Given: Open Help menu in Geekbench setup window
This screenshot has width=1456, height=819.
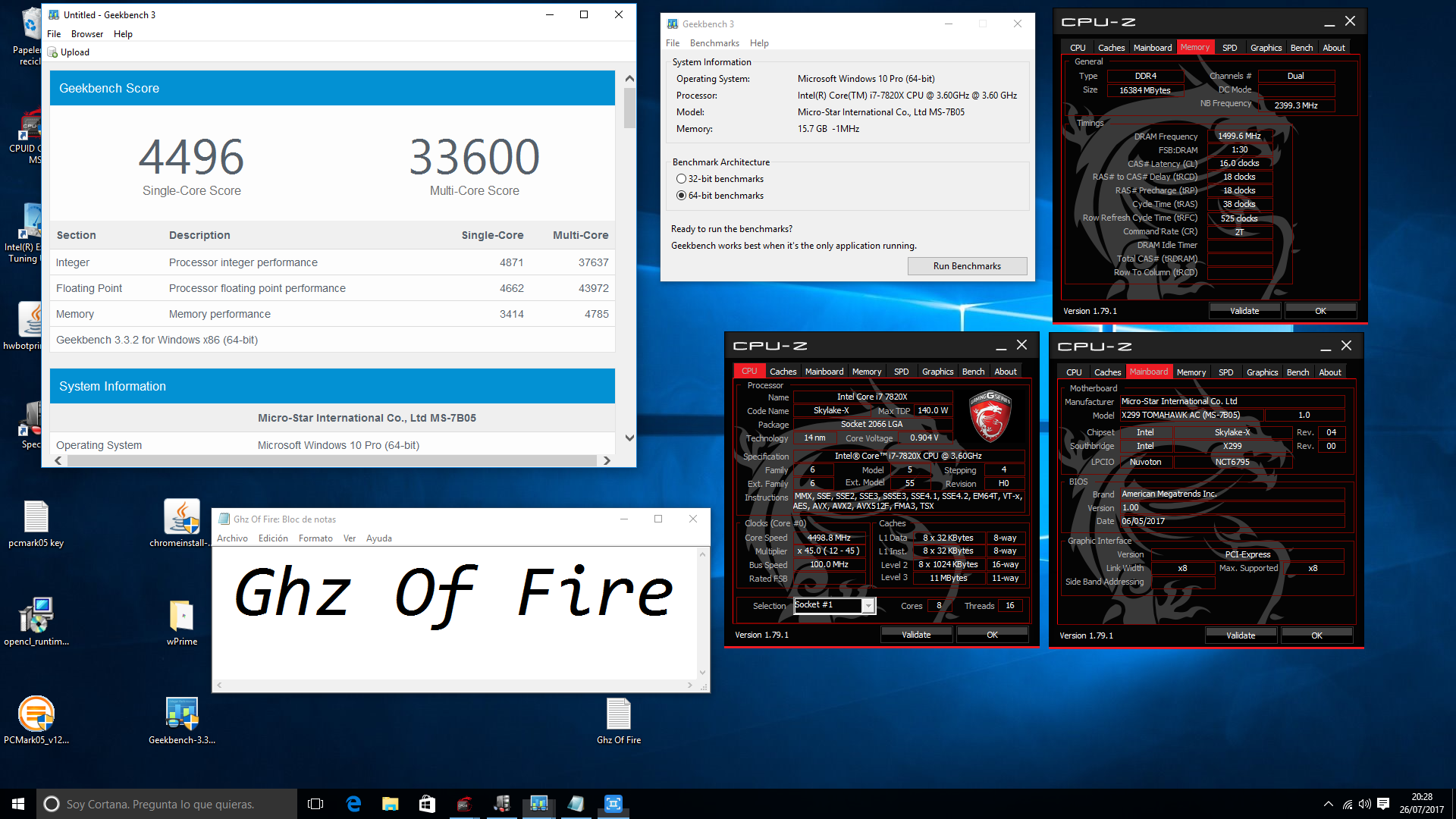Looking at the screenshot, I should pyautogui.click(x=759, y=43).
